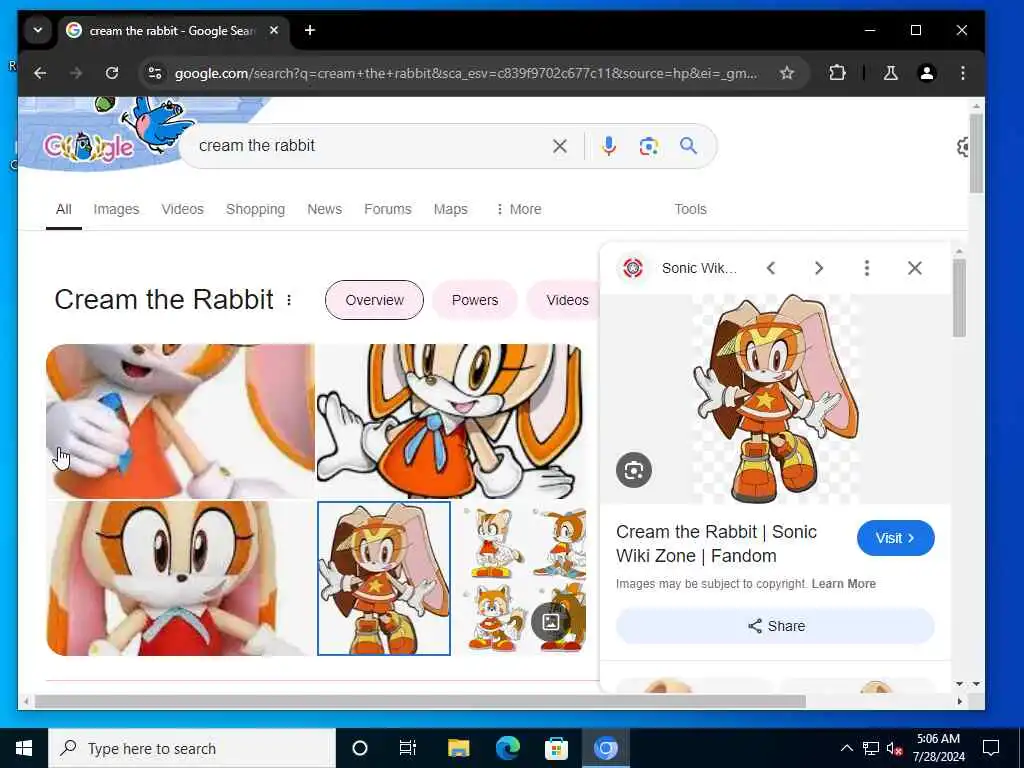This screenshot has width=1024, height=768.
Task: Expand the More search filters menu
Action: pos(519,209)
